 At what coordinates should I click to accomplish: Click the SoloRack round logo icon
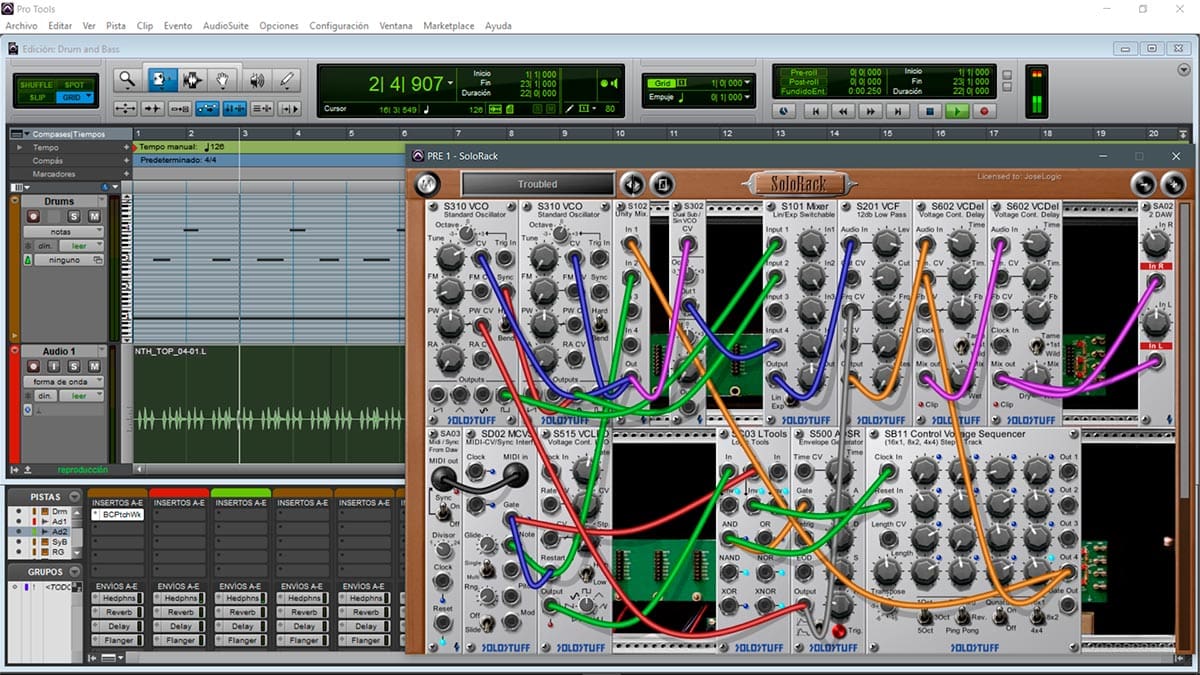[428, 184]
